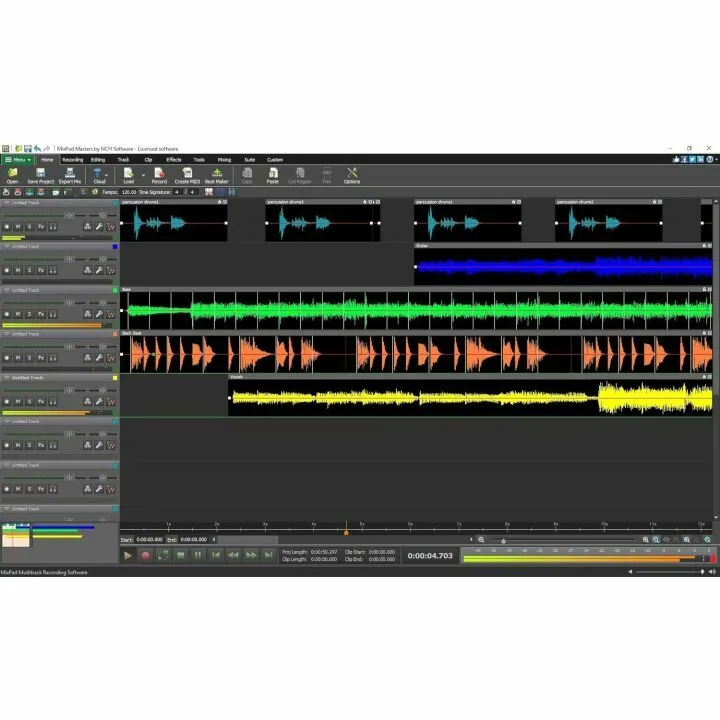Image resolution: width=720 pixels, height=720 pixels.
Task: Click the zoom-to-fit magnifier at the far right
Action: click(708, 540)
